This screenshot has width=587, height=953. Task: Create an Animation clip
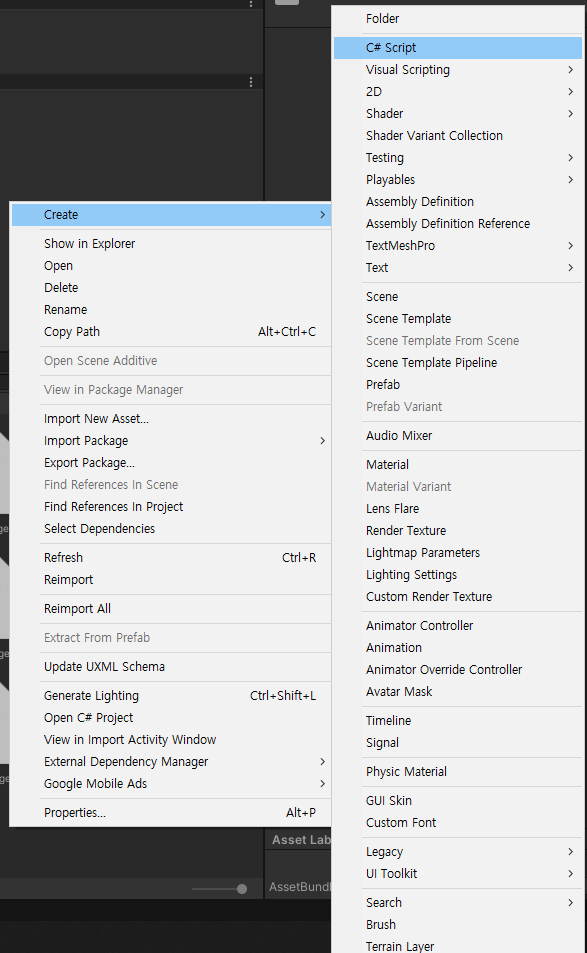[x=458, y=648]
